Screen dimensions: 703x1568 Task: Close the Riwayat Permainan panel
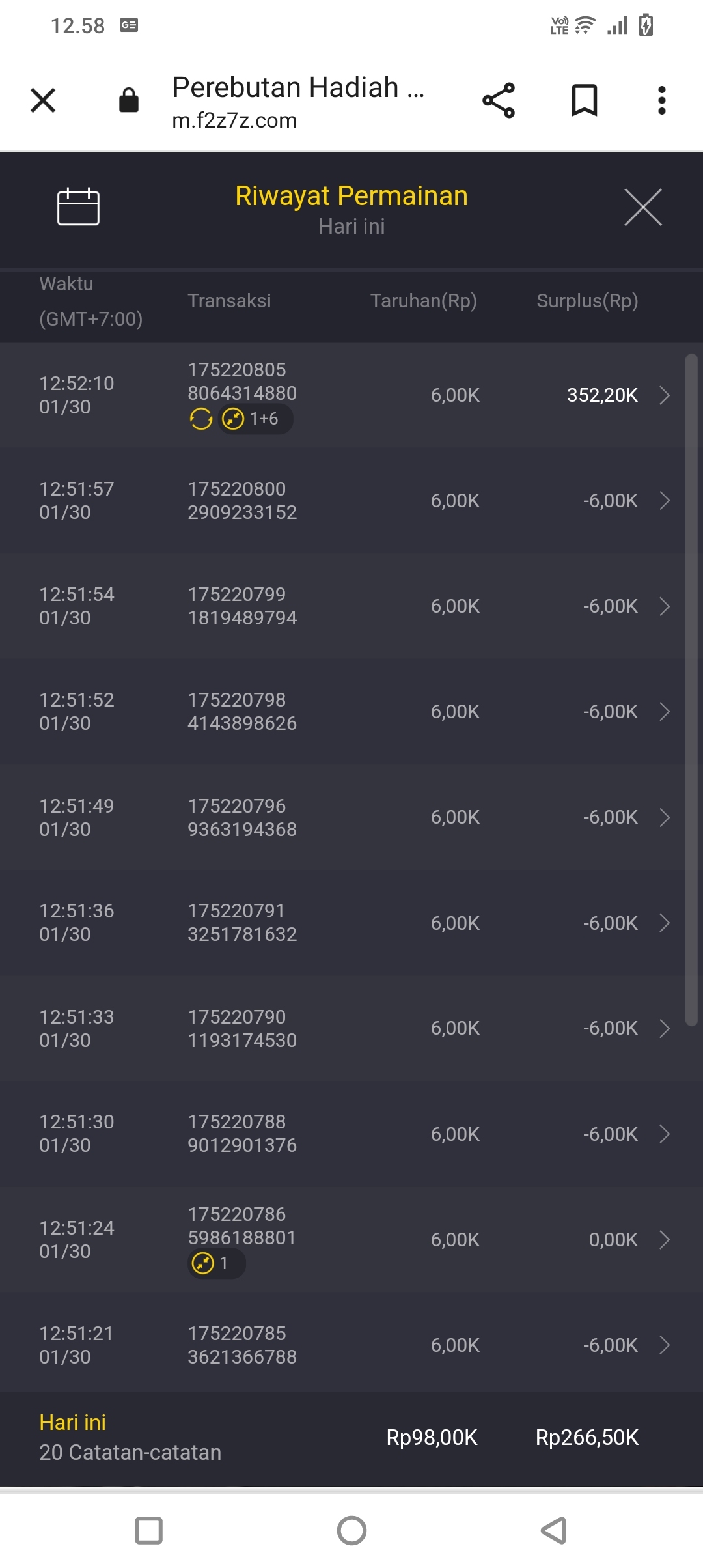(x=642, y=208)
